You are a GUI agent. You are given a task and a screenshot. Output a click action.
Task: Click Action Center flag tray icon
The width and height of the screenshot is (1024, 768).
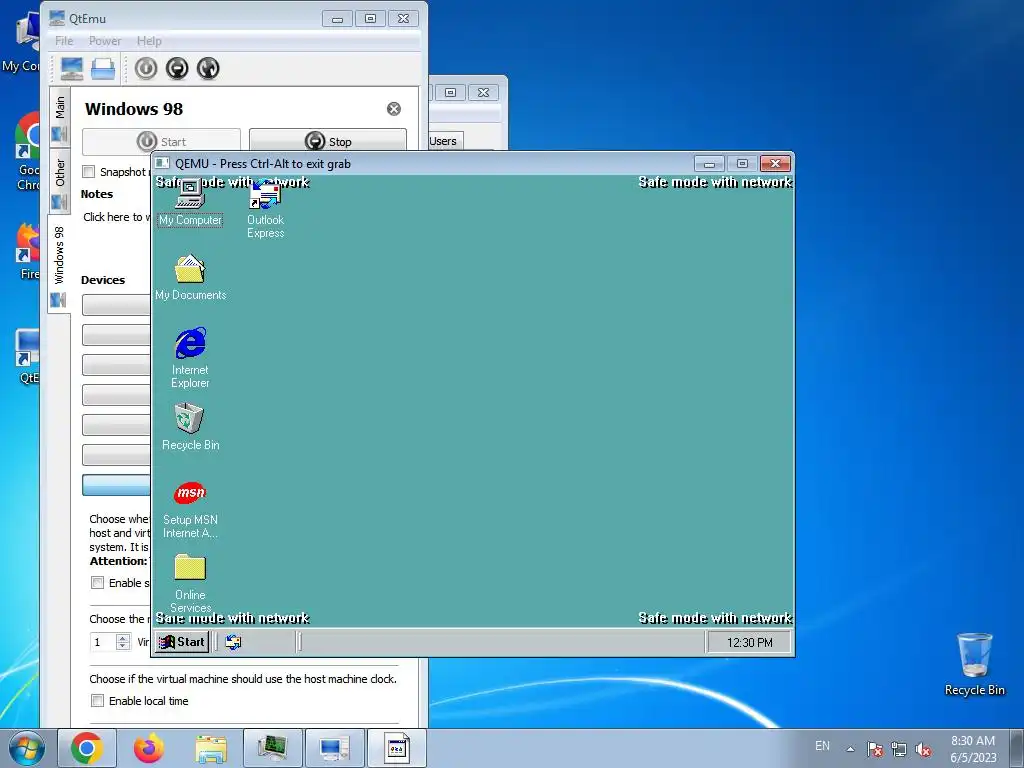pos(875,749)
